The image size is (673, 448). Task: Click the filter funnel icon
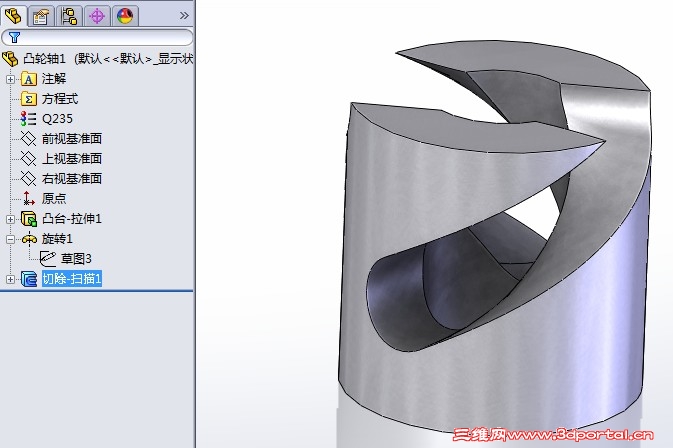[x=15, y=37]
